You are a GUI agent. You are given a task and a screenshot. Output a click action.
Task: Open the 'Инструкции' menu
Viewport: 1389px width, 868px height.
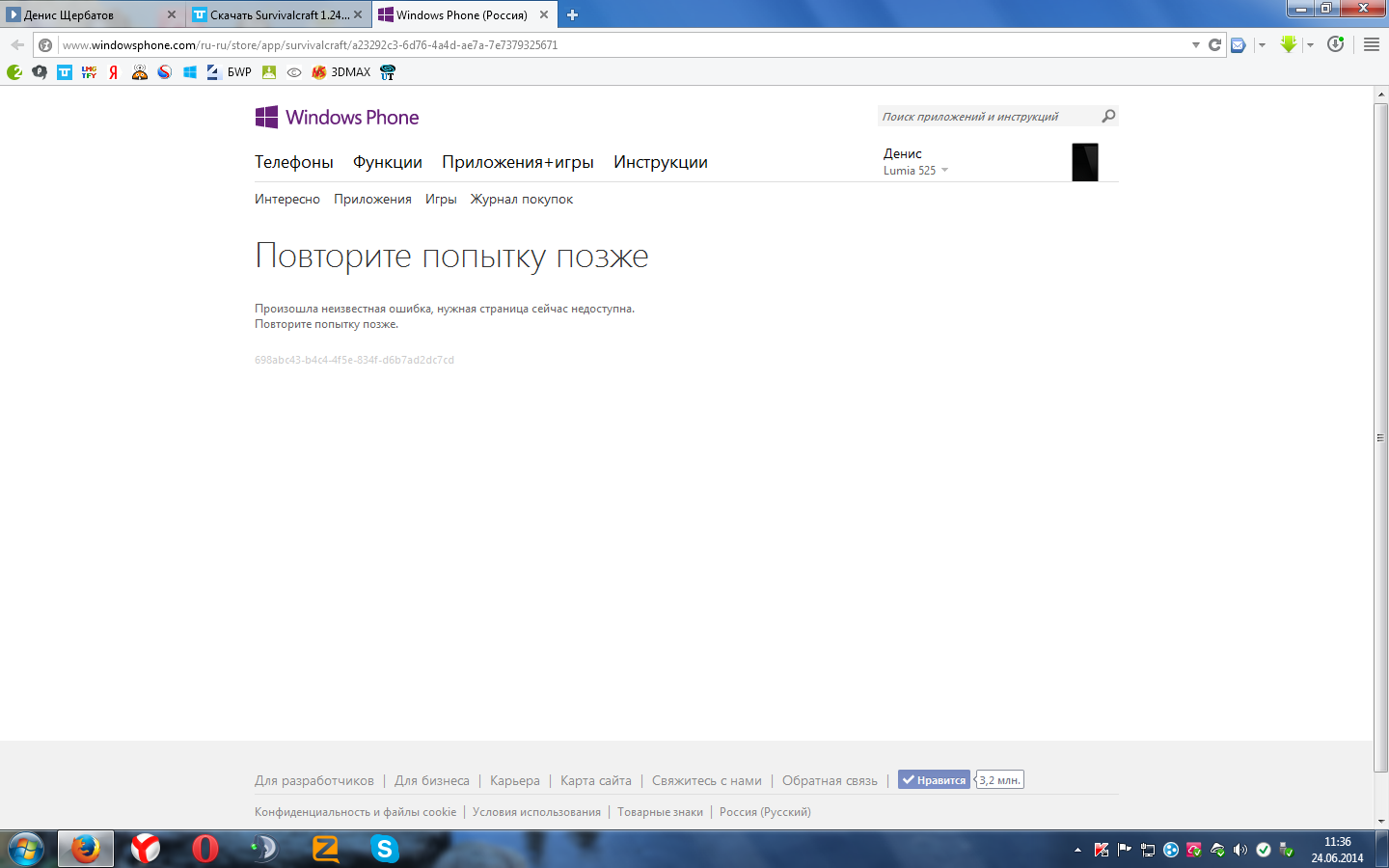(661, 162)
